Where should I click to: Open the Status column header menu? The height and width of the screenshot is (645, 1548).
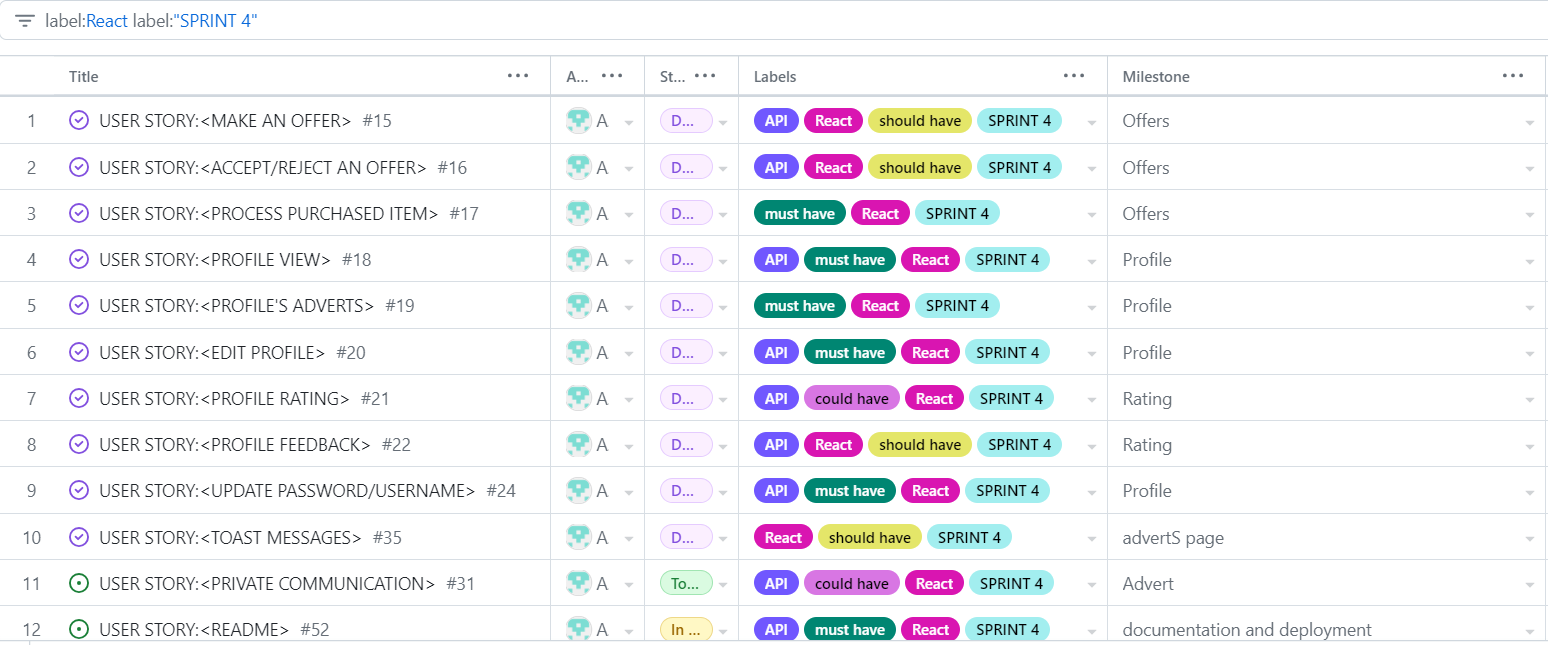pyautogui.click(x=706, y=75)
